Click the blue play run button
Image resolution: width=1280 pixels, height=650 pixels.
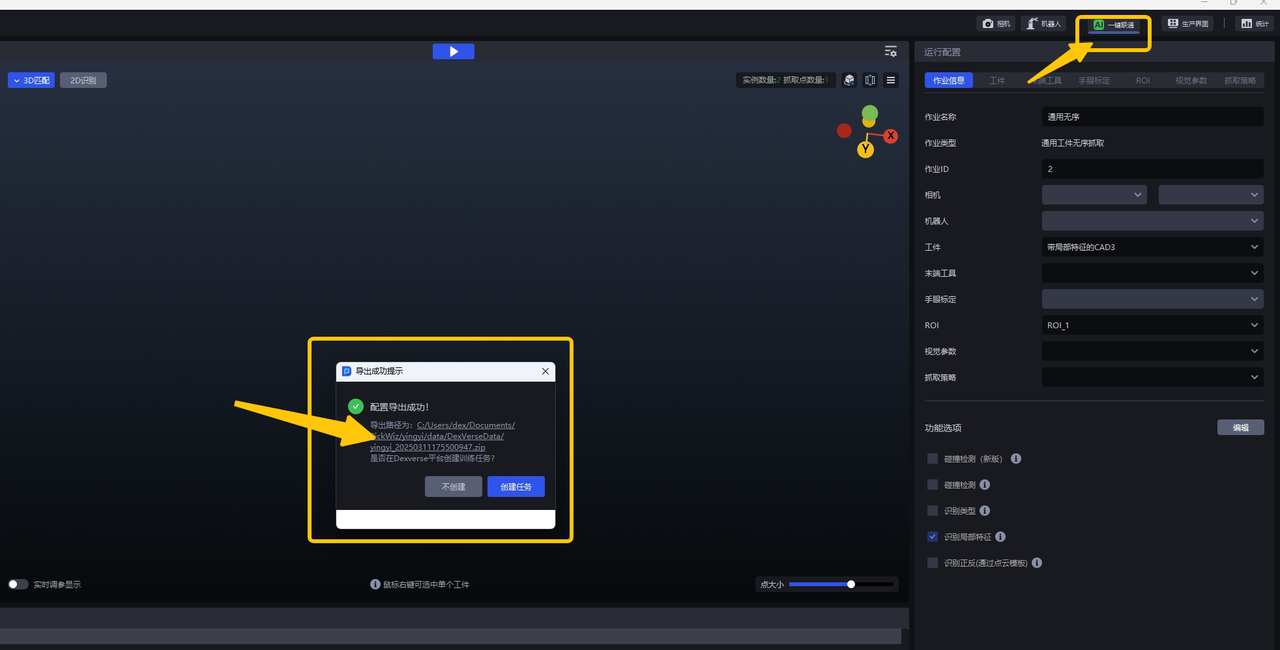pyautogui.click(x=453, y=51)
